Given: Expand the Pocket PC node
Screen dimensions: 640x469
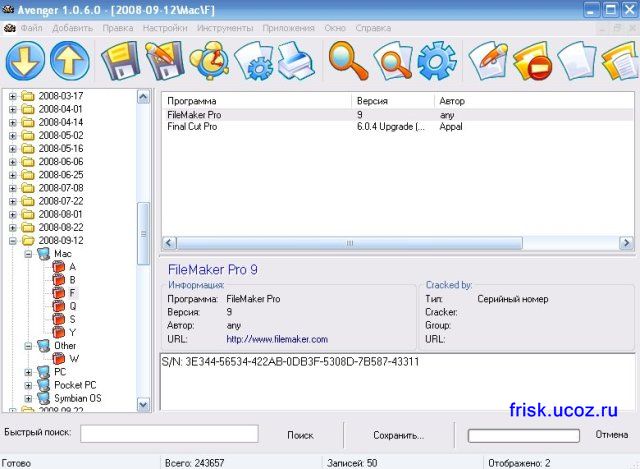Looking at the screenshot, I should pos(28,385).
